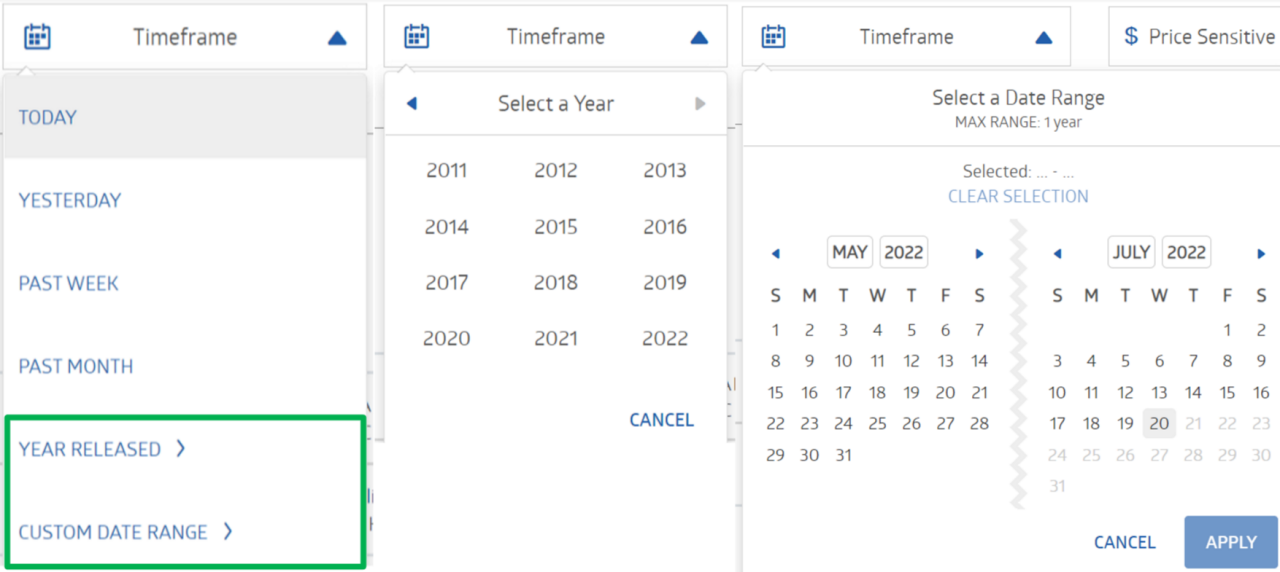1280x572 pixels.
Task: Go to previous month beside MAY
Action: (x=775, y=254)
